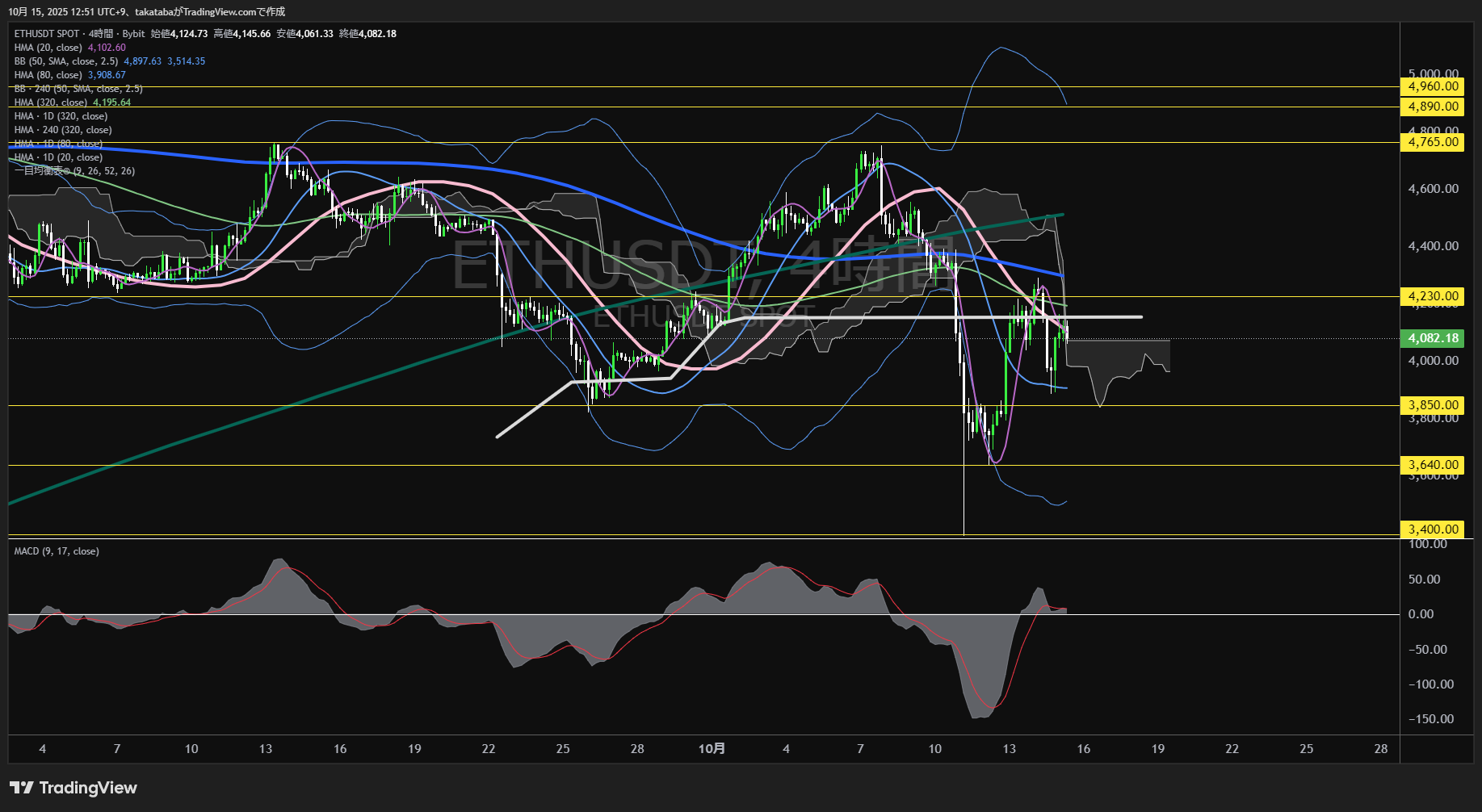Select the HMA · 240 (320, close) legend

point(63,130)
